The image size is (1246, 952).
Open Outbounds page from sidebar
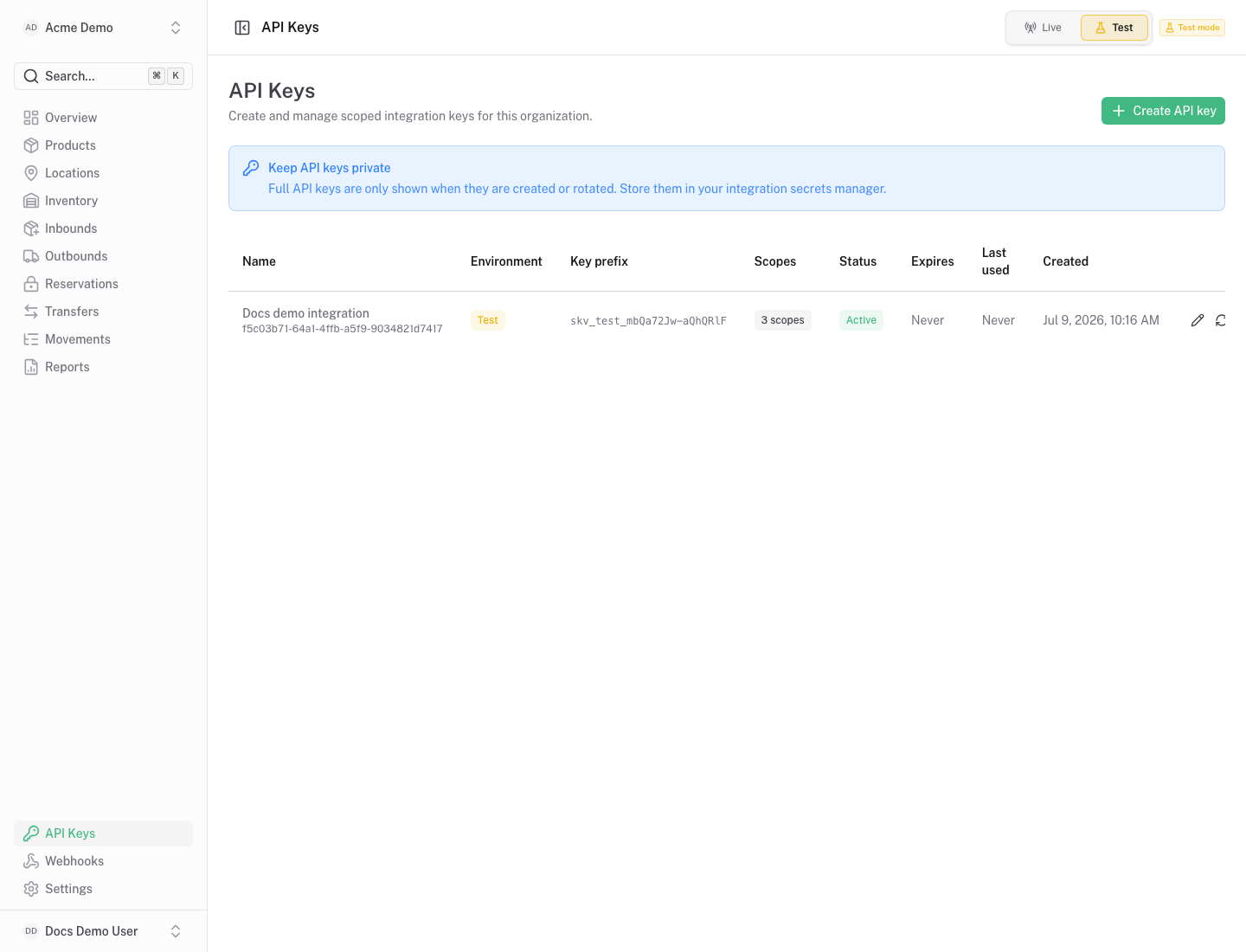pyautogui.click(x=104, y=256)
